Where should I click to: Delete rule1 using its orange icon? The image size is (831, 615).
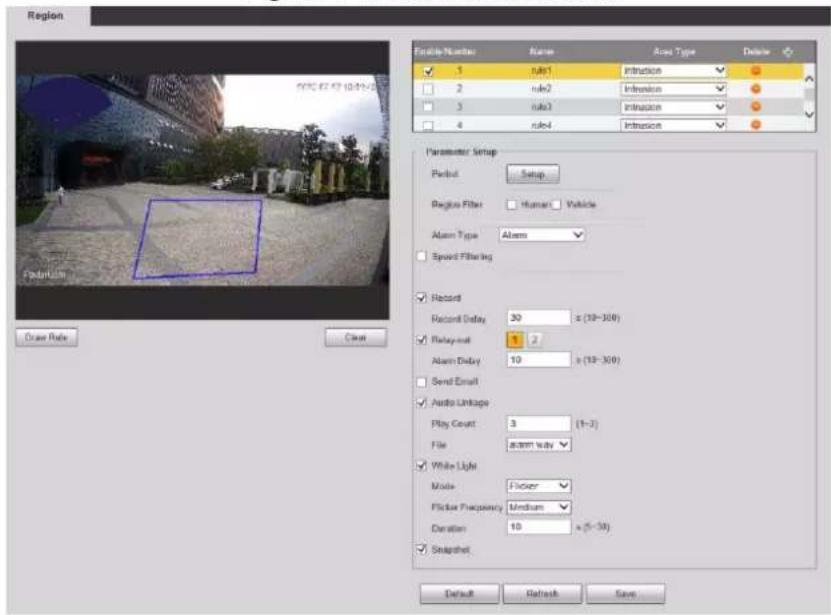756,71
